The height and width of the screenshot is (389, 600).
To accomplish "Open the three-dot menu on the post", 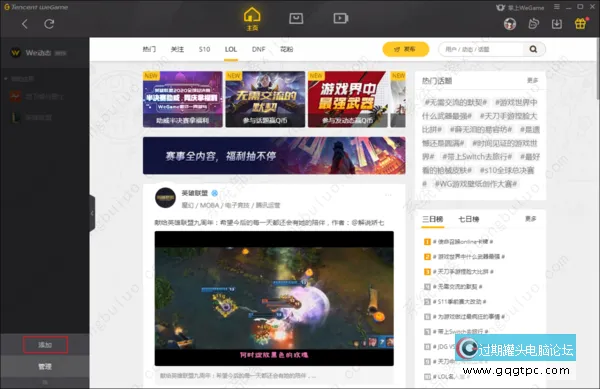I will pyautogui.click(x=388, y=195).
